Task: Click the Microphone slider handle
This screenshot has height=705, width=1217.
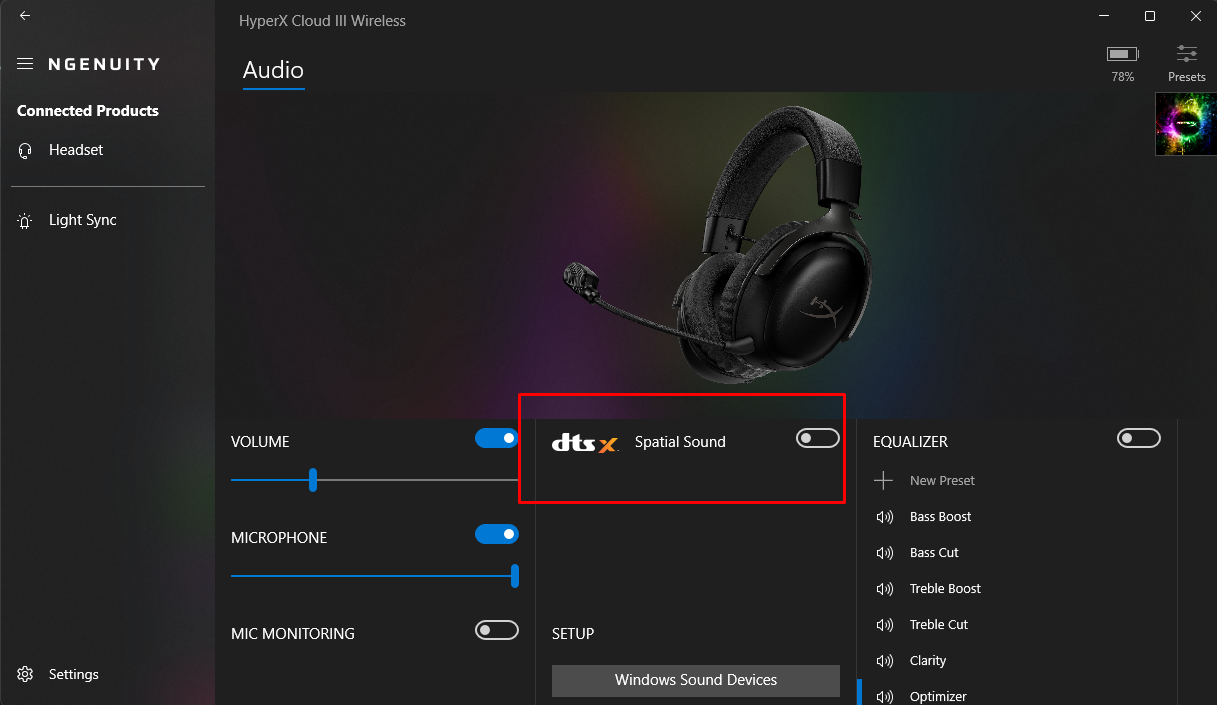Action: click(x=515, y=576)
